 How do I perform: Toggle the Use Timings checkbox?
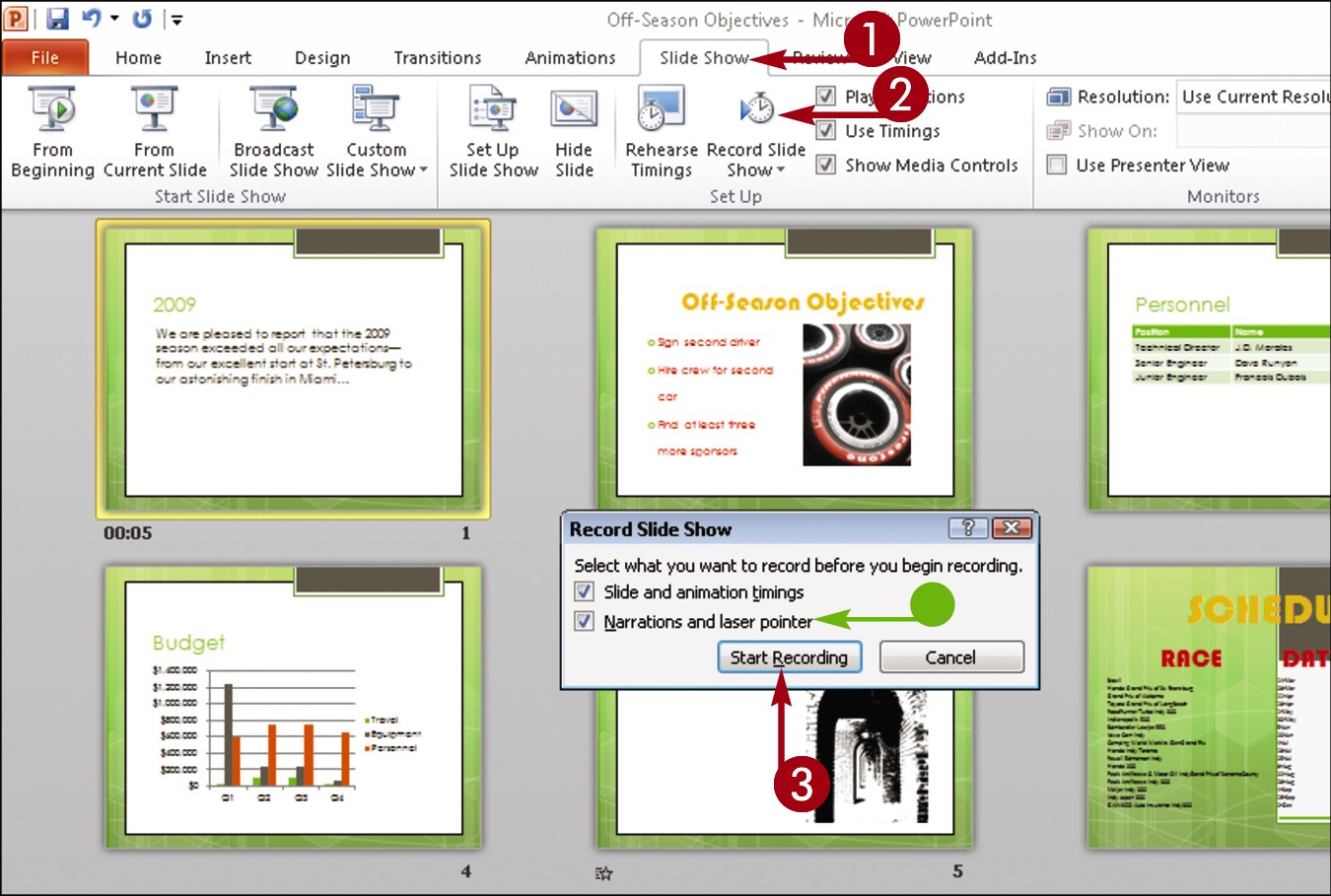pyautogui.click(x=826, y=130)
